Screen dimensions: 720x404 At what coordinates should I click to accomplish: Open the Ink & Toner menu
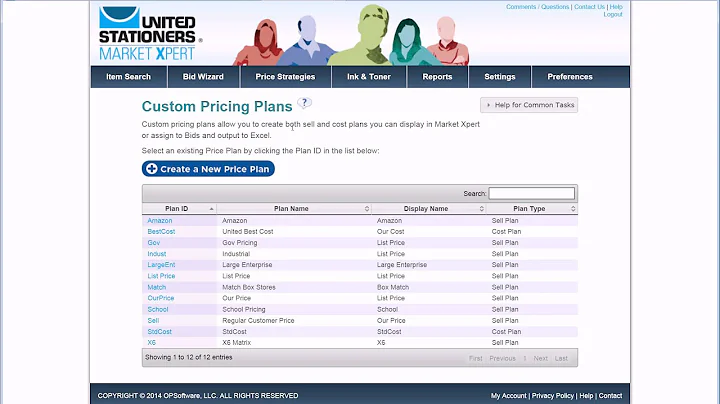pos(369,77)
